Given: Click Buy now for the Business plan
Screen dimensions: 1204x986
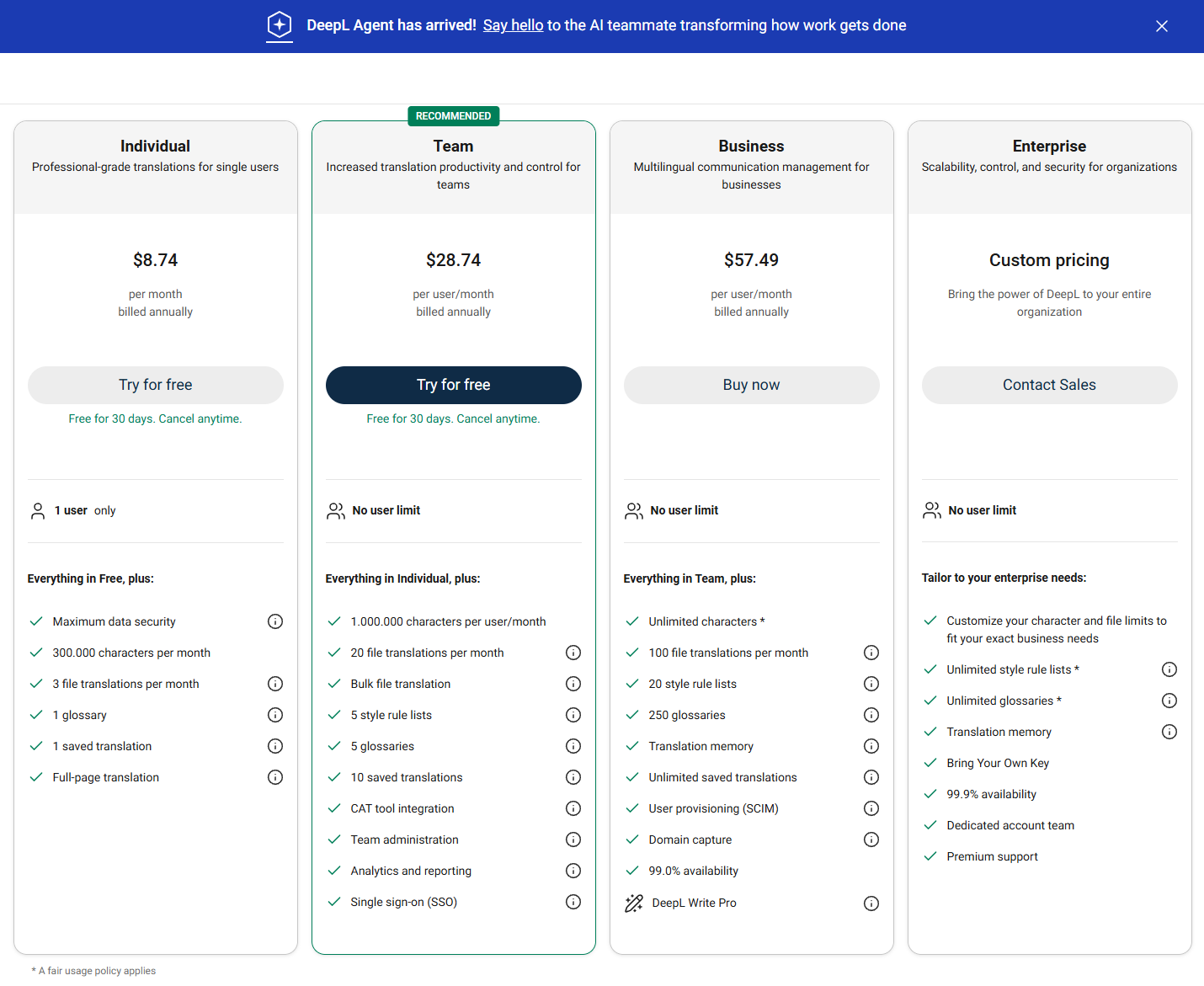Looking at the screenshot, I should (752, 385).
